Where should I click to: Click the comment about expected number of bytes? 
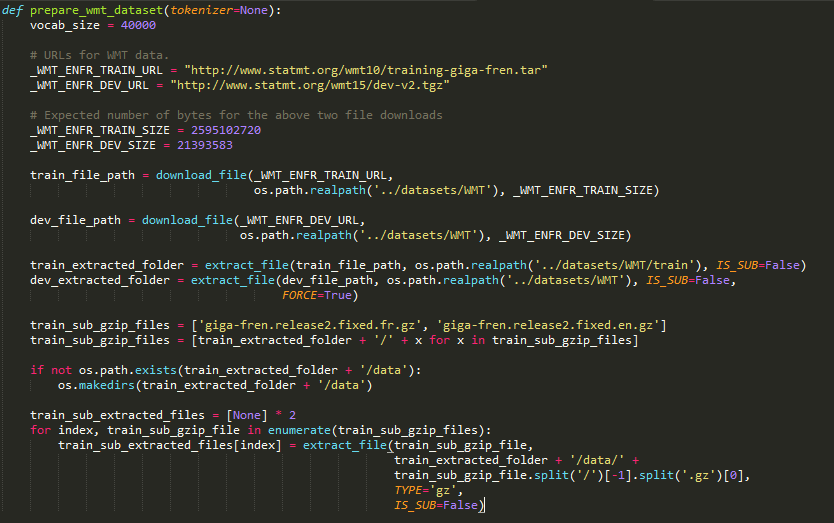[x=236, y=115]
